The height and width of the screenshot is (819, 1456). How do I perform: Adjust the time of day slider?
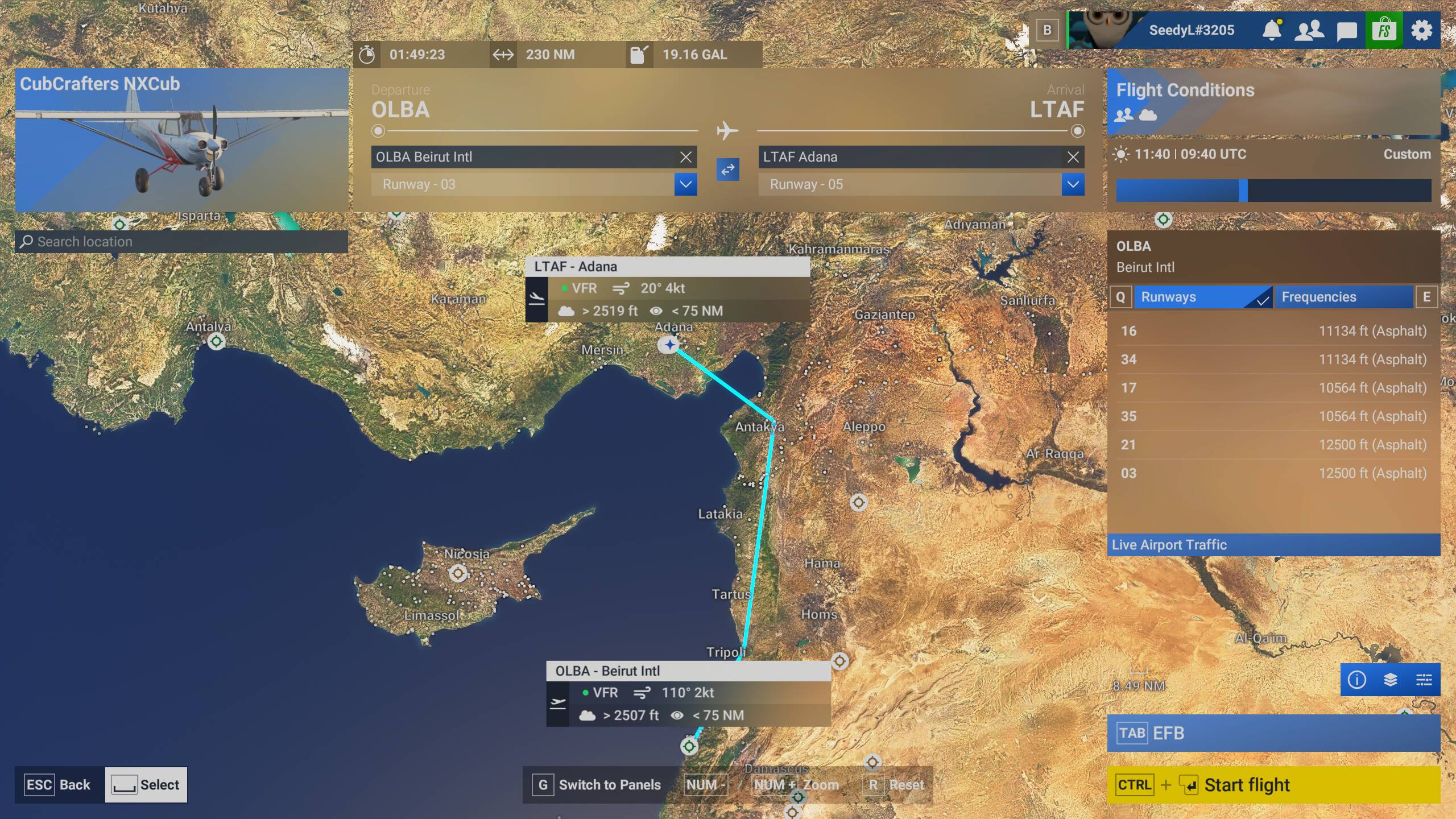pos(1243,191)
